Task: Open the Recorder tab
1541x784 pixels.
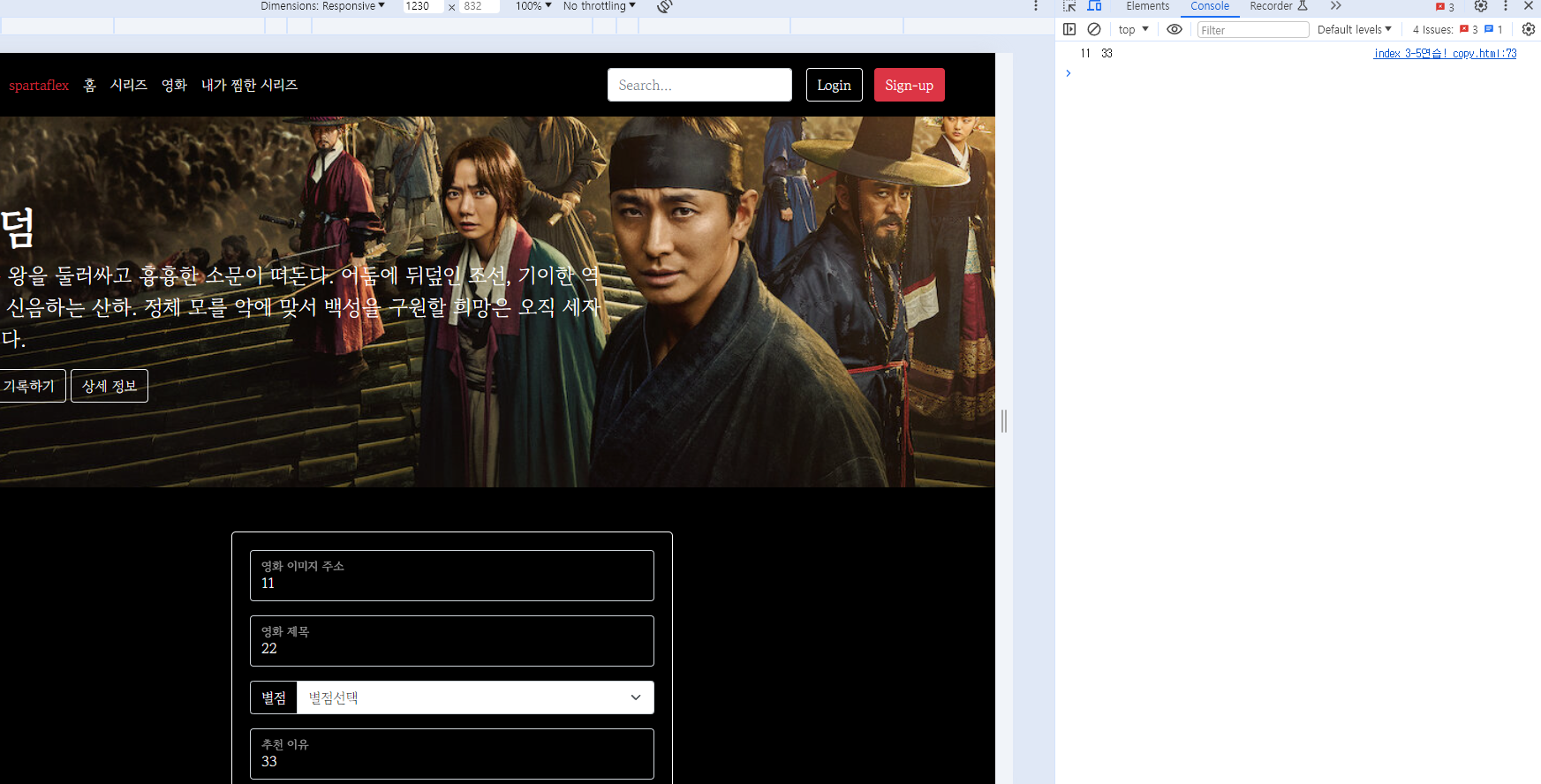Action: [x=1278, y=6]
